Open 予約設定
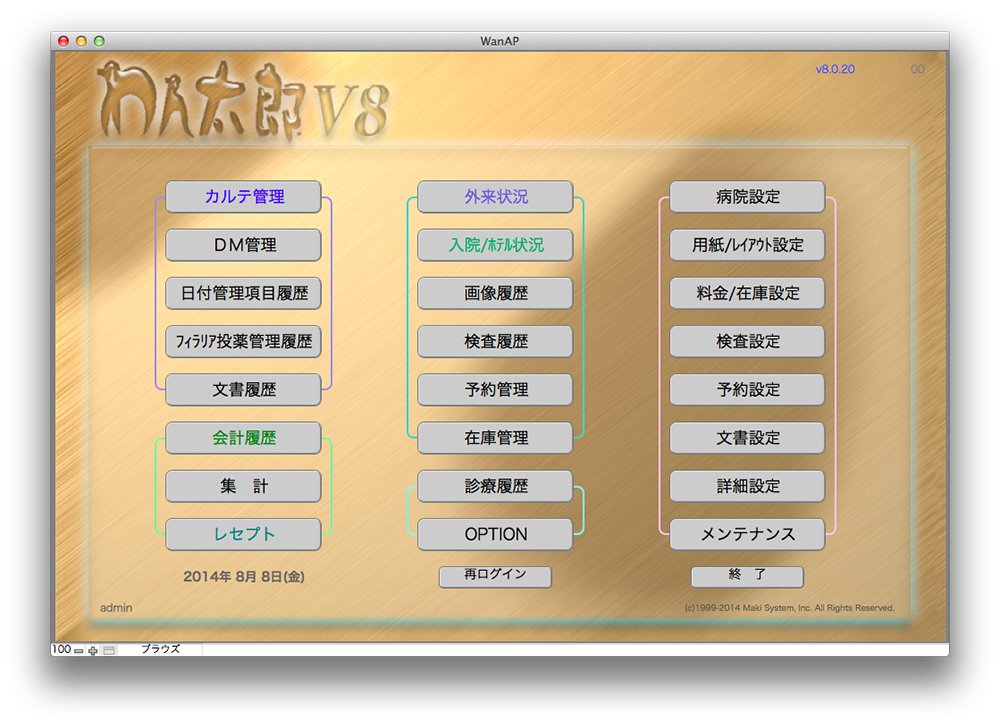Viewport: 1000px width, 727px height. (x=747, y=390)
